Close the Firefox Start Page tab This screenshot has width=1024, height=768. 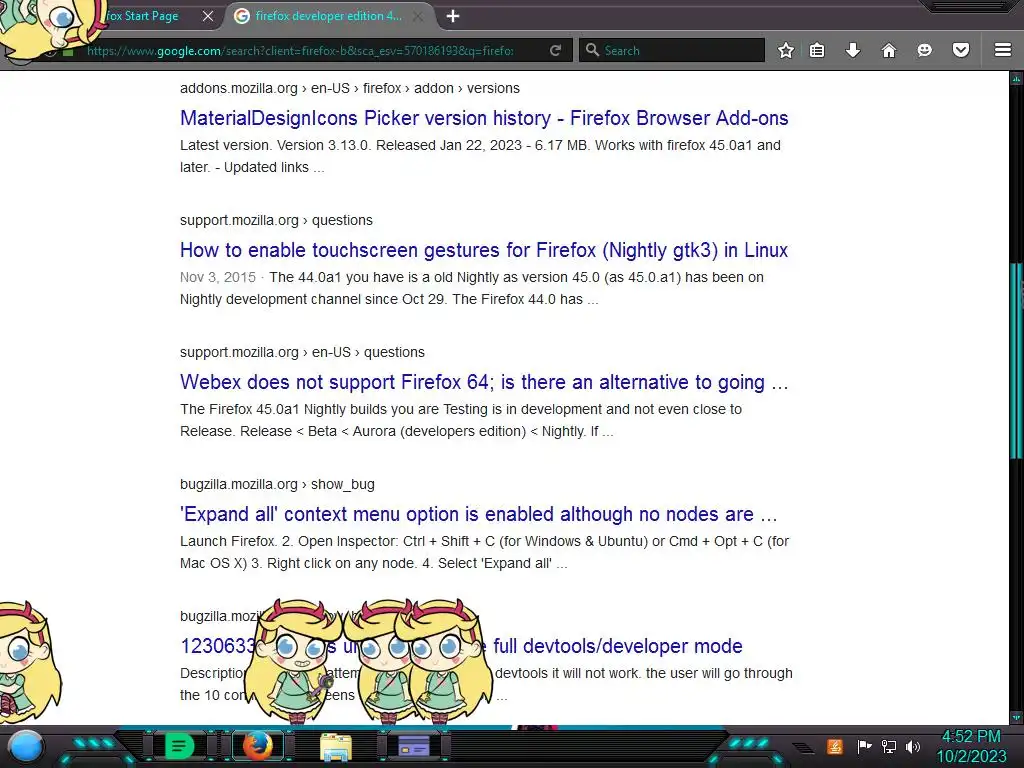point(208,16)
